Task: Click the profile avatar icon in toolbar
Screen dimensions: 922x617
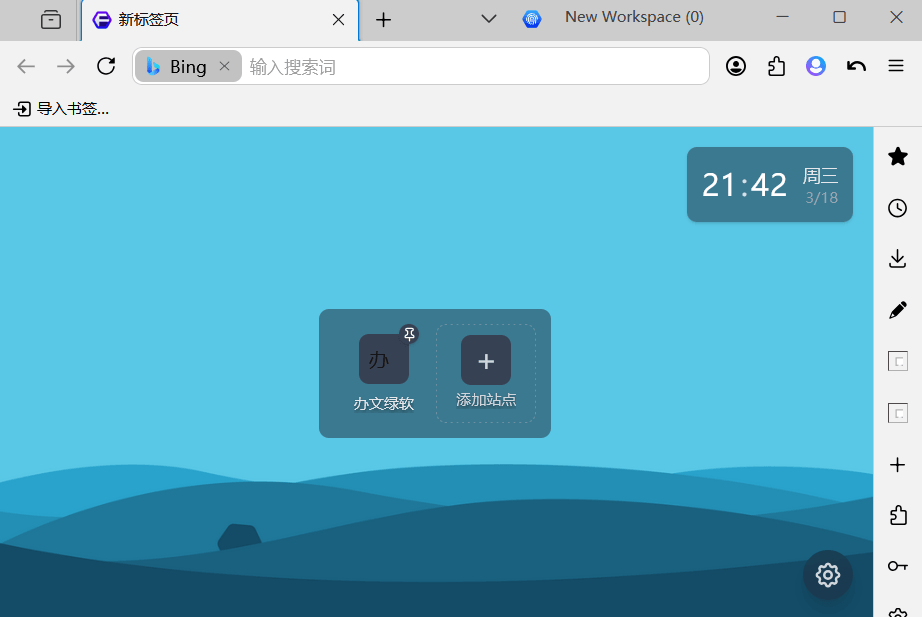Action: point(815,65)
